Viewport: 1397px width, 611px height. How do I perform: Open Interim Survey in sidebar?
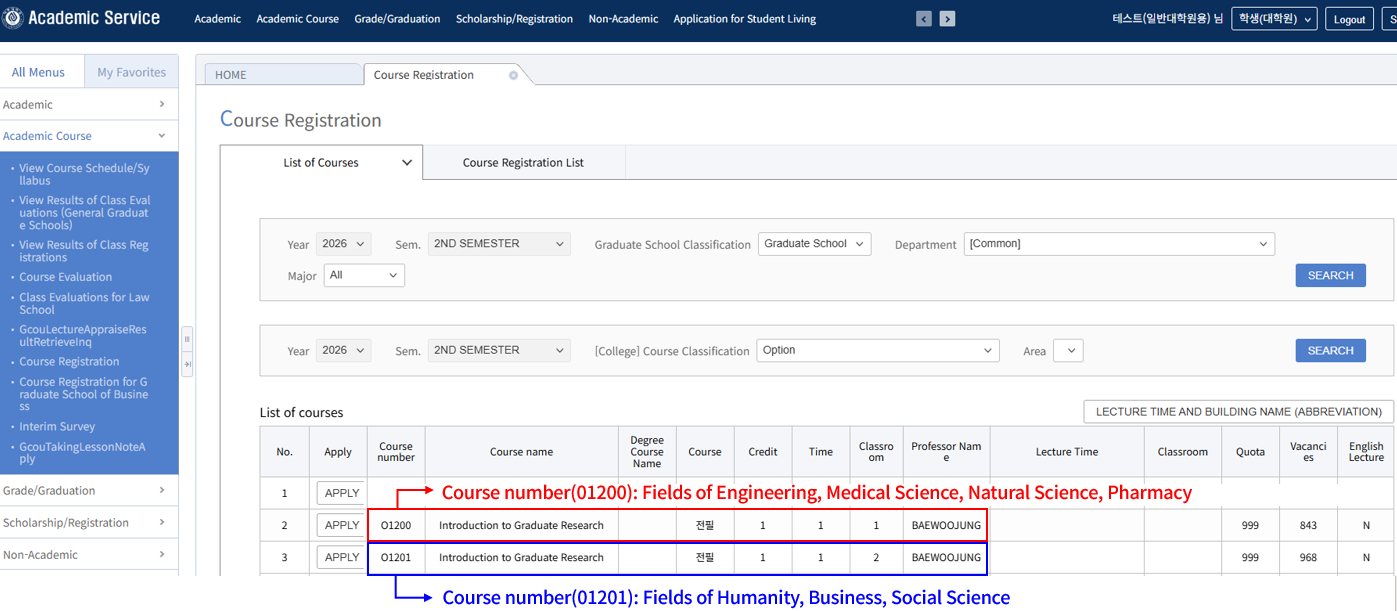point(57,426)
